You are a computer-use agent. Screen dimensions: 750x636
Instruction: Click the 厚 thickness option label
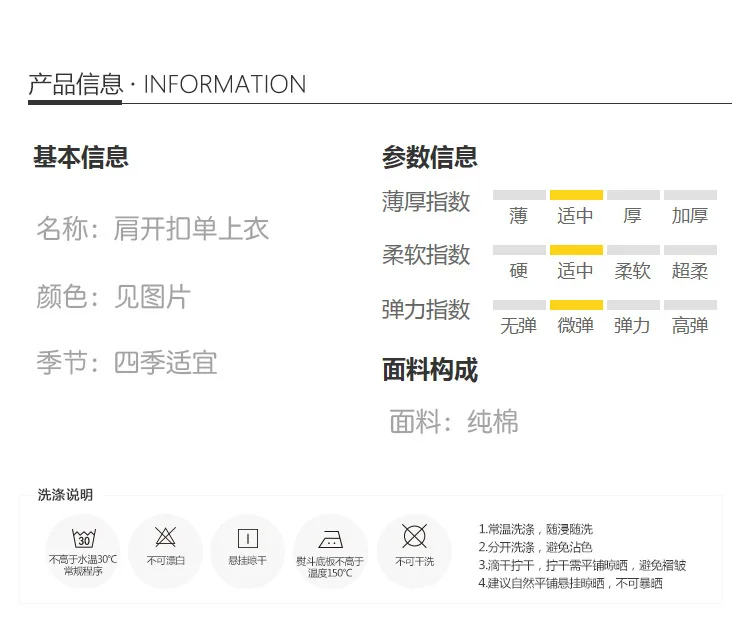click(632, 216)
